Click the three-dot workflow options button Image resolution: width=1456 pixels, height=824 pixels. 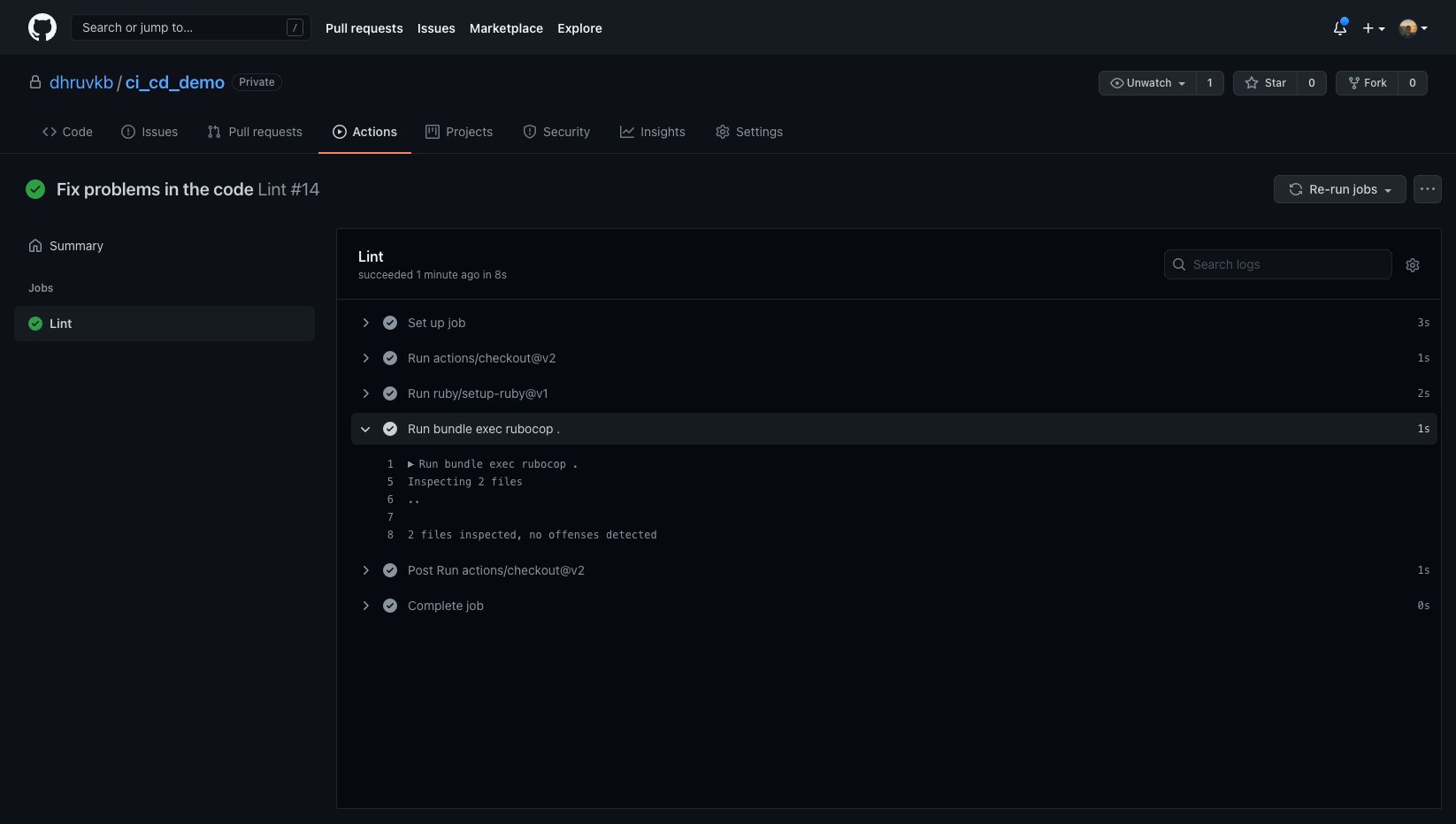[x=1427, y=189]
